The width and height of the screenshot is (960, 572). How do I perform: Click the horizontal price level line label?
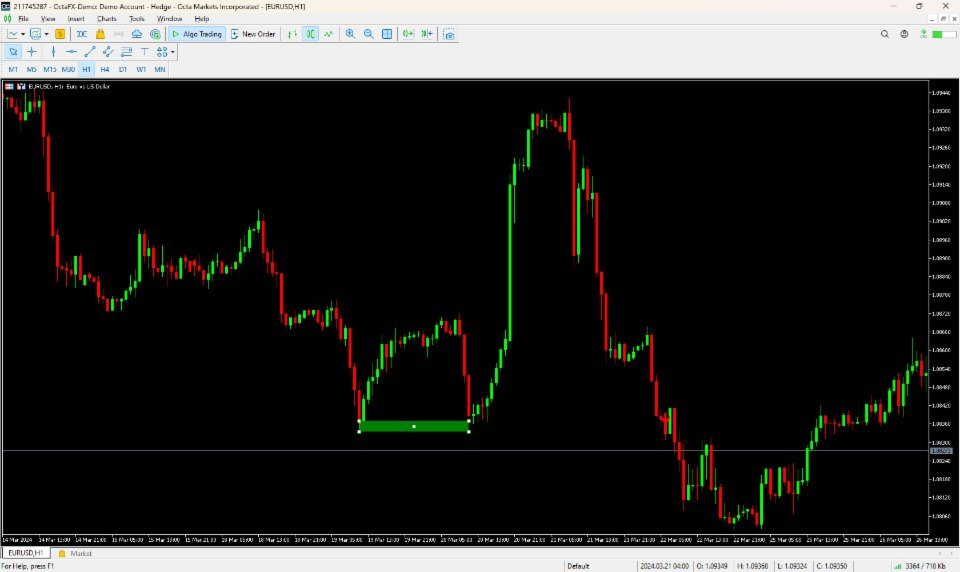pos(941,451)
